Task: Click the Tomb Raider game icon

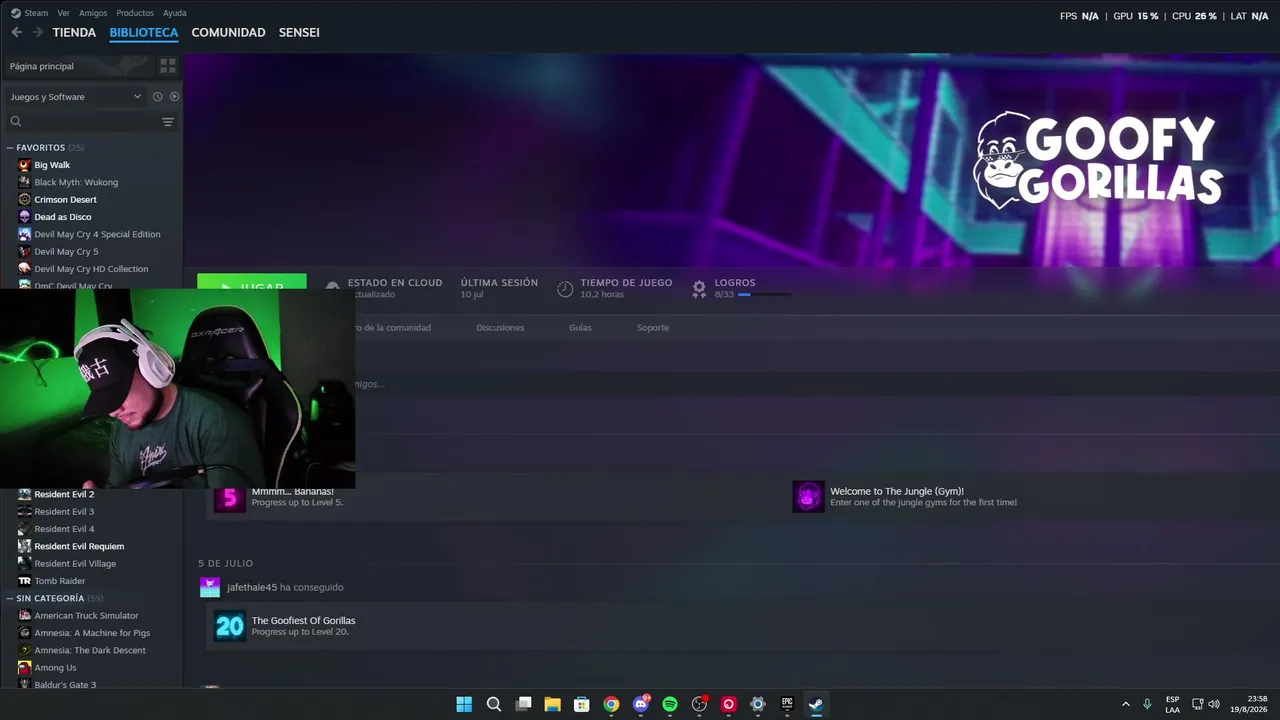Action: coord(25,581)
